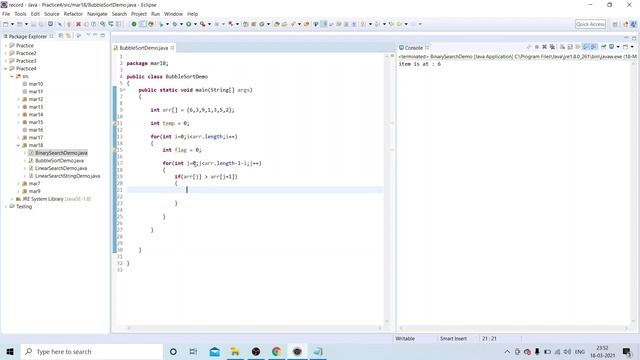
Task: Open the Navigate menu
Action: click(x=97, y=14)
